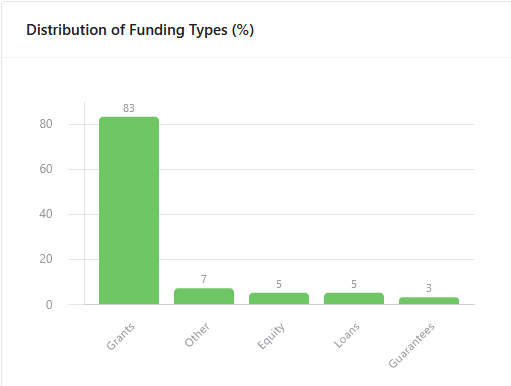Click the 83 value label above Grants
The image size is (511, 386).
(x=129, y=108)
